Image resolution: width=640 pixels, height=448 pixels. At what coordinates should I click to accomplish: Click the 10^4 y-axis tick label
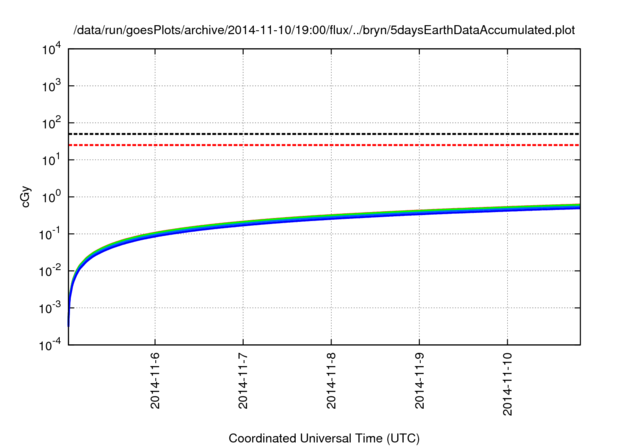coord(52,49)
